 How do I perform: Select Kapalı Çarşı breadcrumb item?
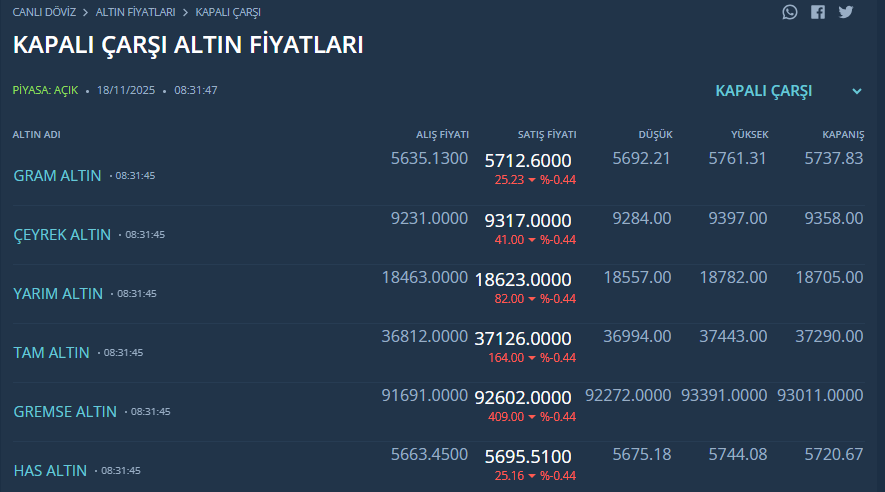coord(228,12)
